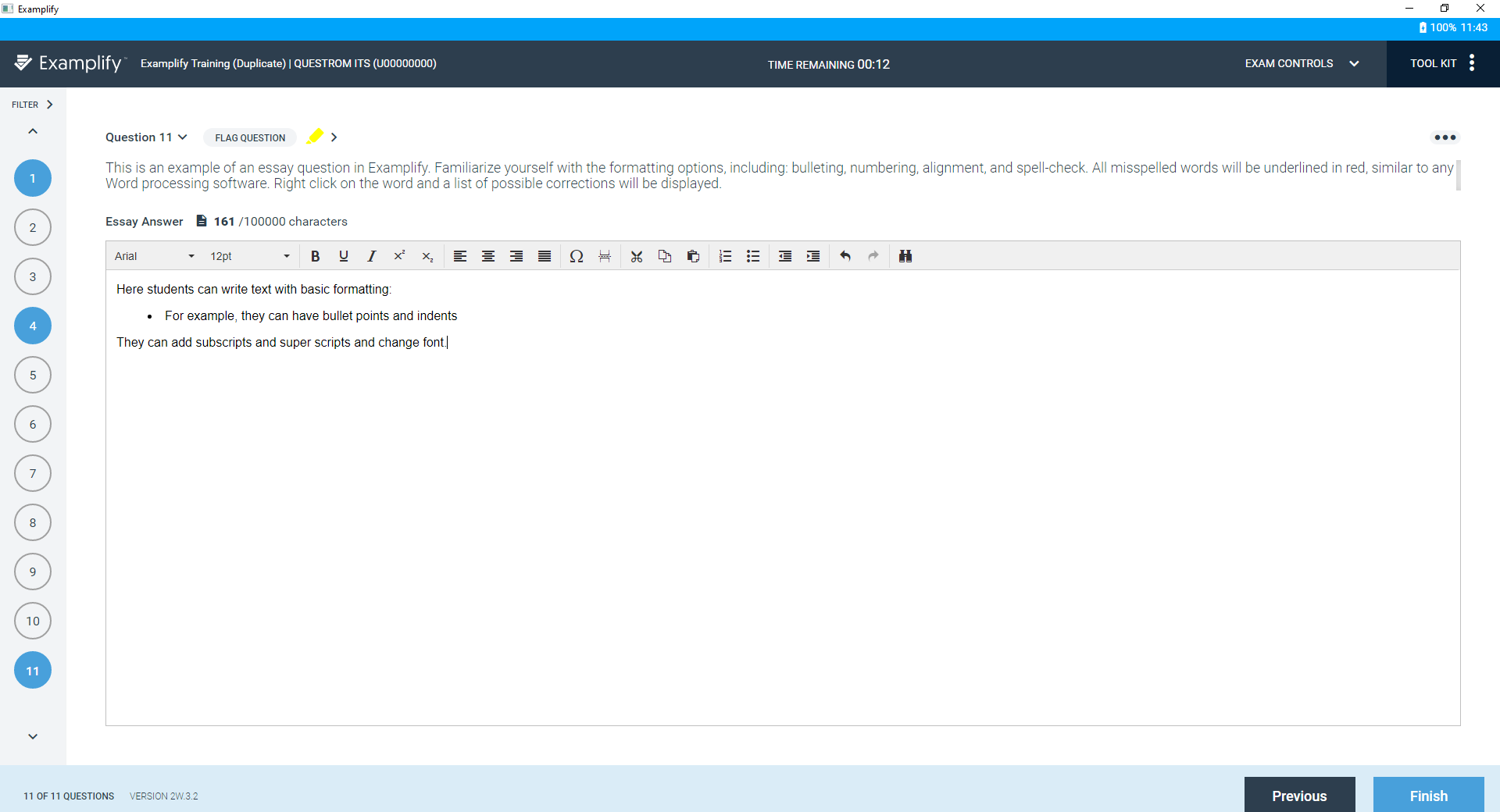Select question 5 in the sidebar

tap(32, 375)
